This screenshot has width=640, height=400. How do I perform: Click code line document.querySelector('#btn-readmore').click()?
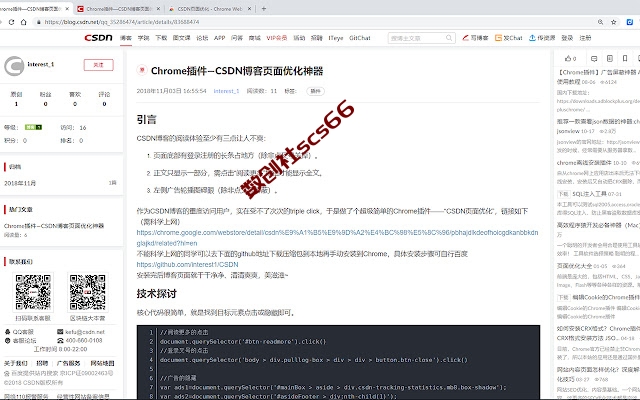coord(243,342)
